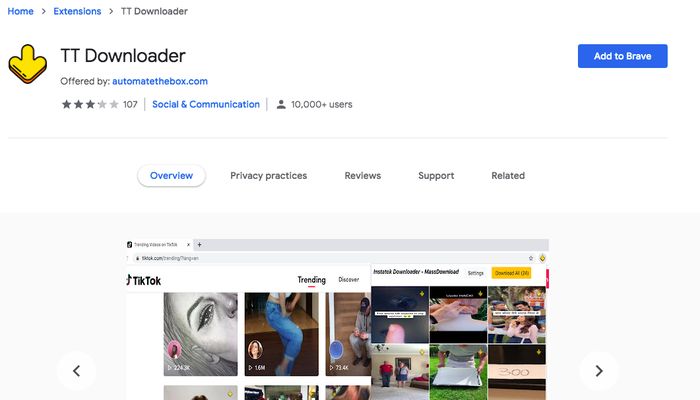Click the Download All button in screenshot preview

511,273
